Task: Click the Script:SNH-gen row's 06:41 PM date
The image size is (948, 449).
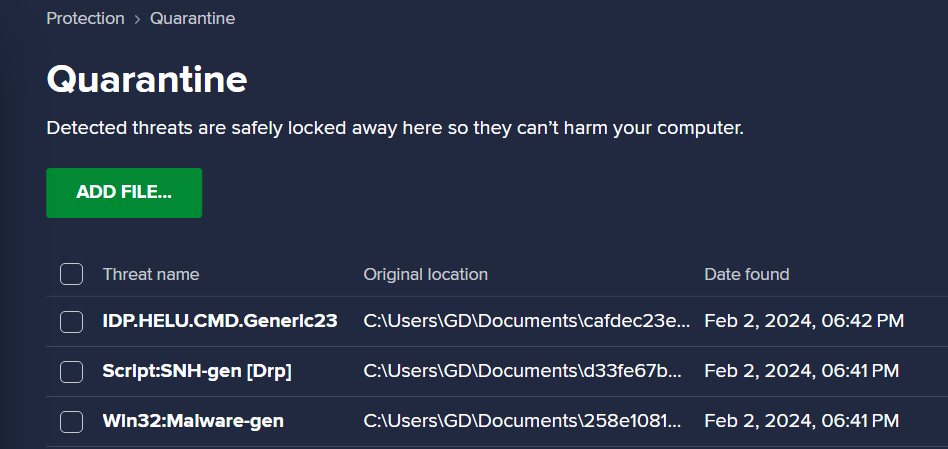Action: (x=802, y=371)
